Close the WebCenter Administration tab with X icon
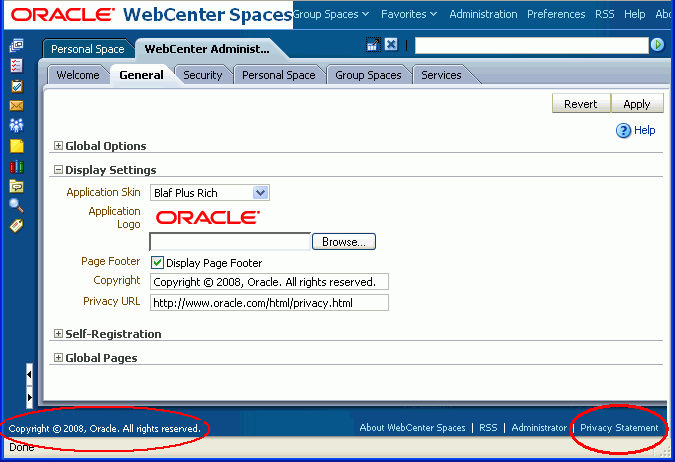675x462 pixels. [x=391, y=44]
